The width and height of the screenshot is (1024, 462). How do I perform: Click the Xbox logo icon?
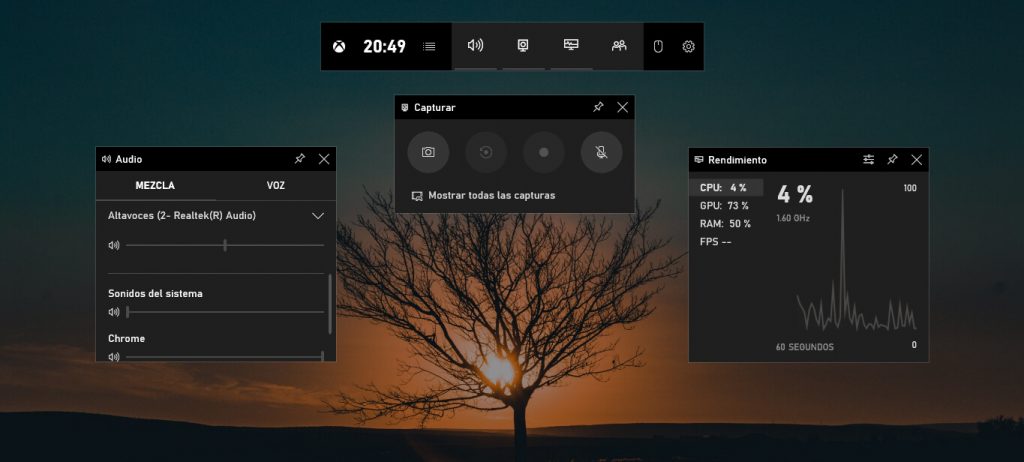coord(339,46)
